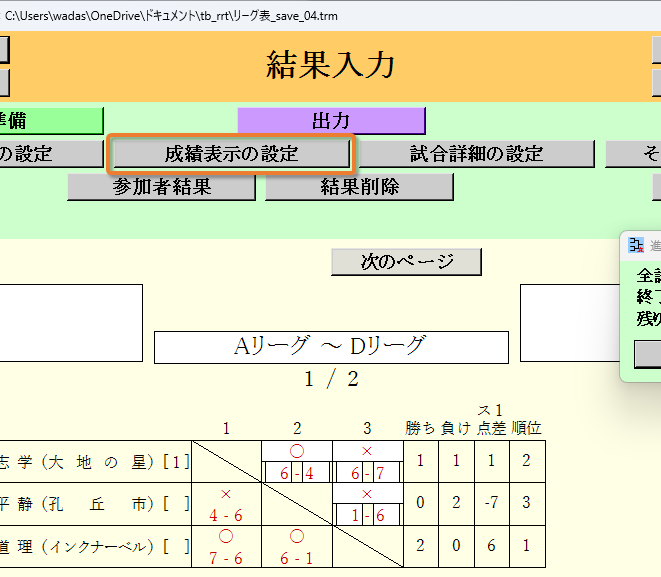
Task: Click the 参加者結果 button
Action: pos(161,187)
